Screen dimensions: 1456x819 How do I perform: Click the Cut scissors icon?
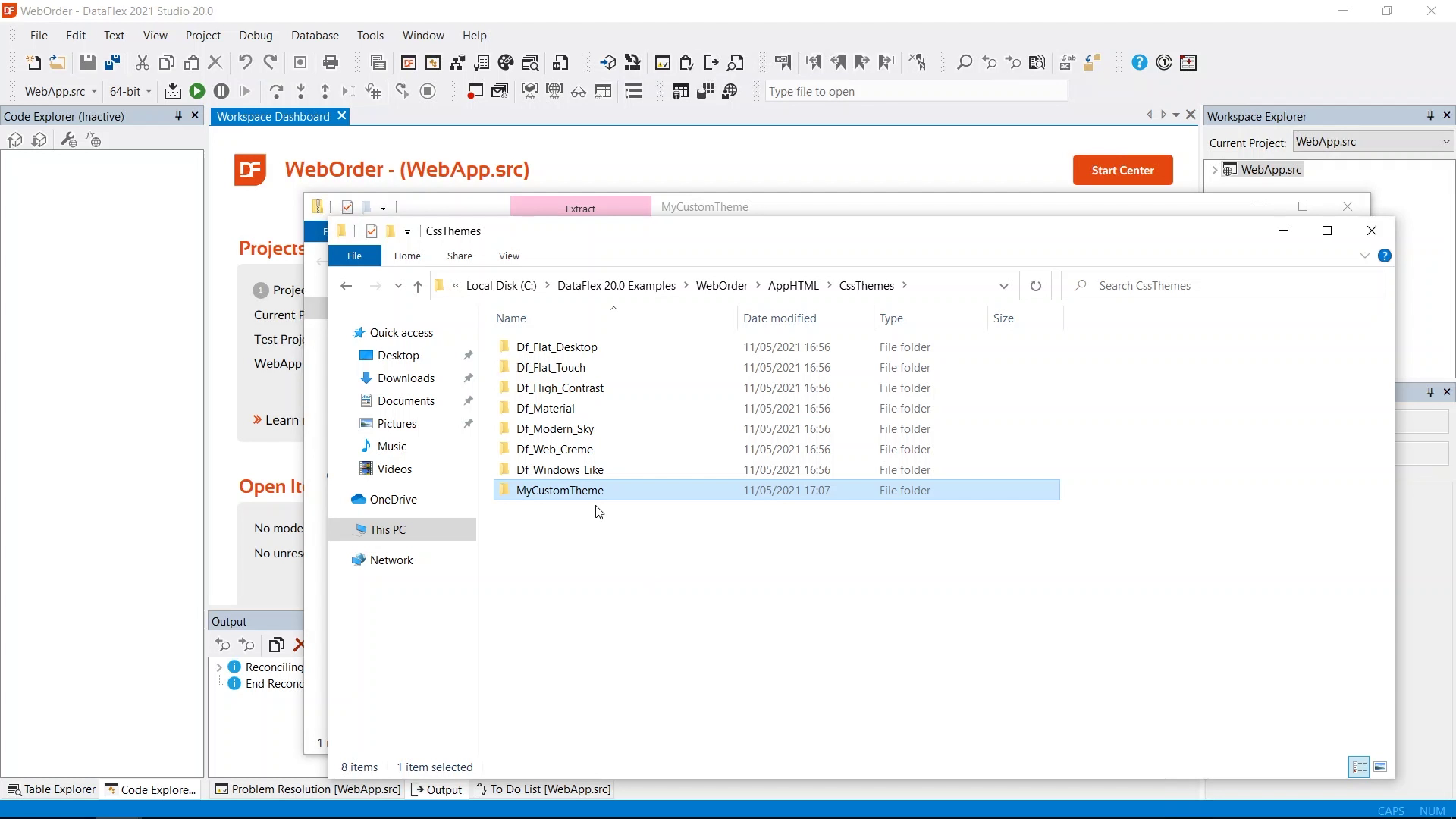coord(142,63)
